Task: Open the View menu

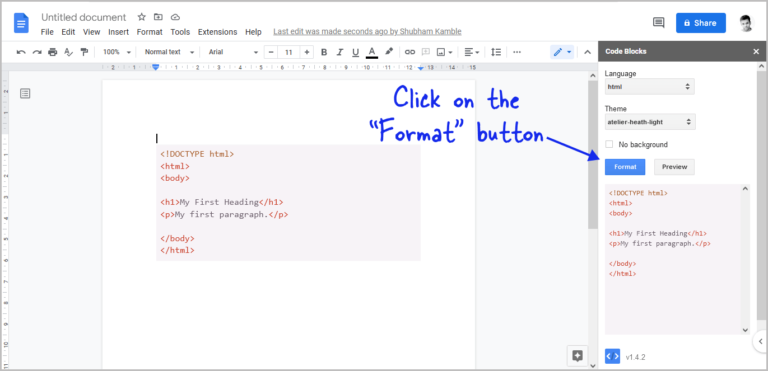Action: point(92,32)
